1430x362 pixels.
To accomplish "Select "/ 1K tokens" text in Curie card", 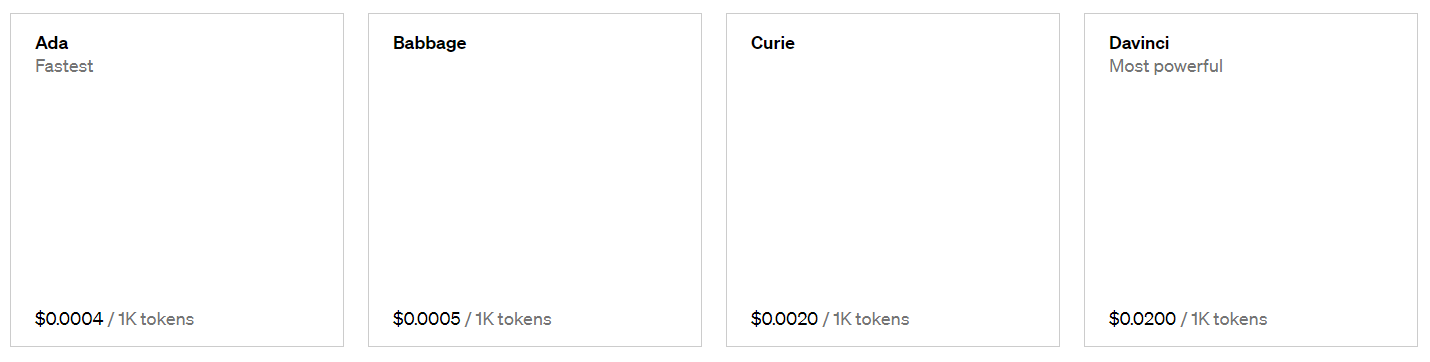I will coord(866,319).
